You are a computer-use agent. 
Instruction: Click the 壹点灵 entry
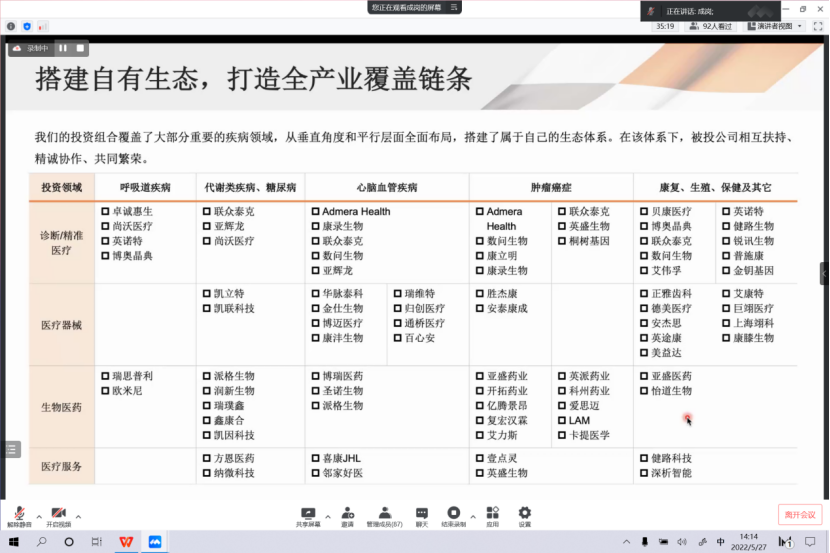[x=502, y=458]
